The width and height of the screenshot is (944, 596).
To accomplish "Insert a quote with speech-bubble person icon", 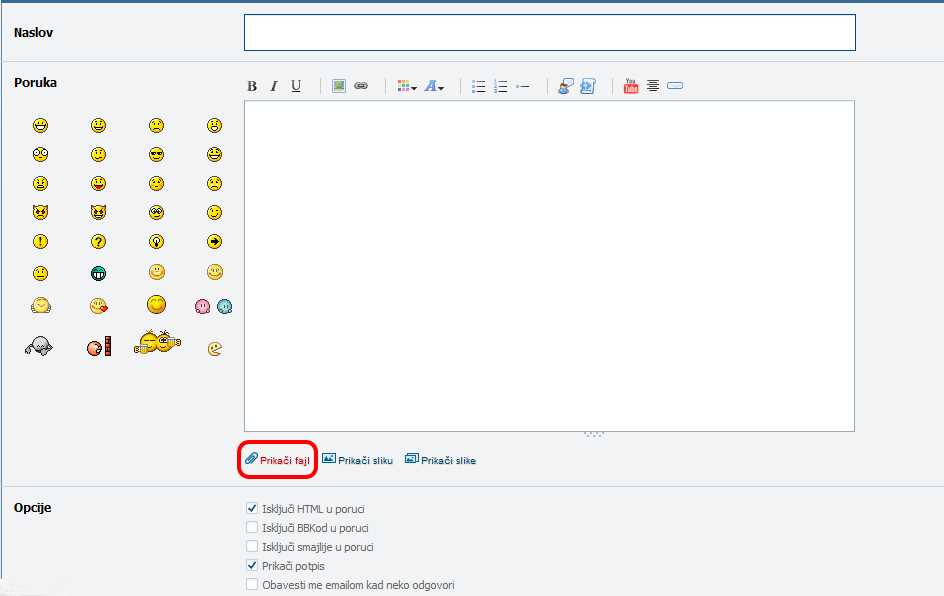I will tap(565, 86).
